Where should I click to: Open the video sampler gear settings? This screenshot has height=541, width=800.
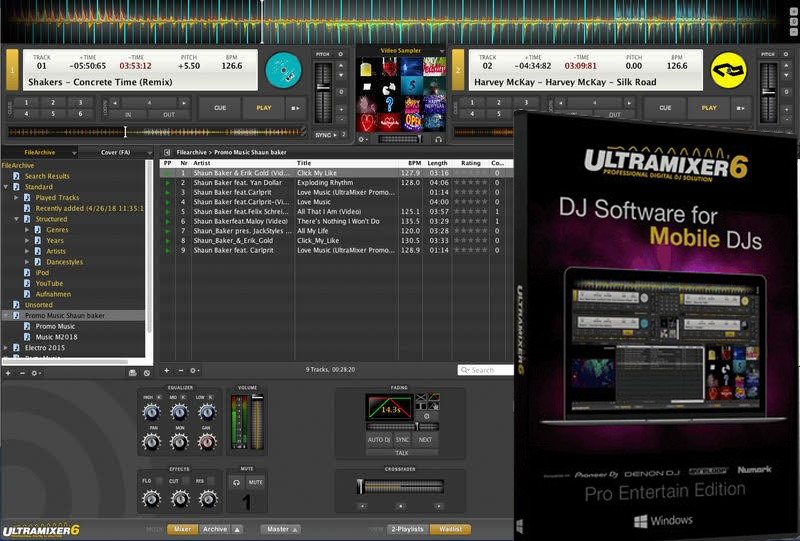click(x=362, y=139)
